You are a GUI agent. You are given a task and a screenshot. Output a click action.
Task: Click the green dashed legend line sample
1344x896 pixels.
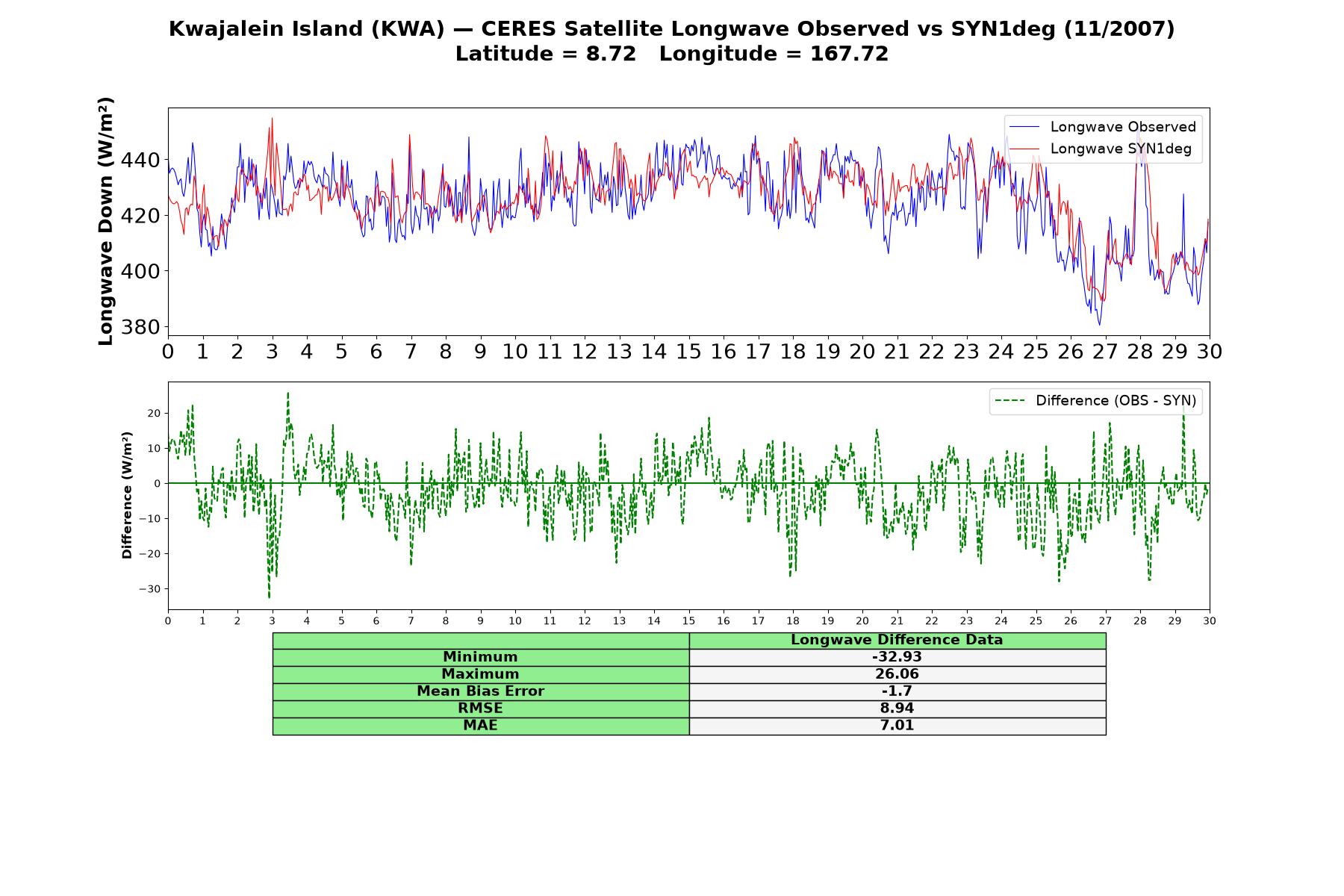1010,401
